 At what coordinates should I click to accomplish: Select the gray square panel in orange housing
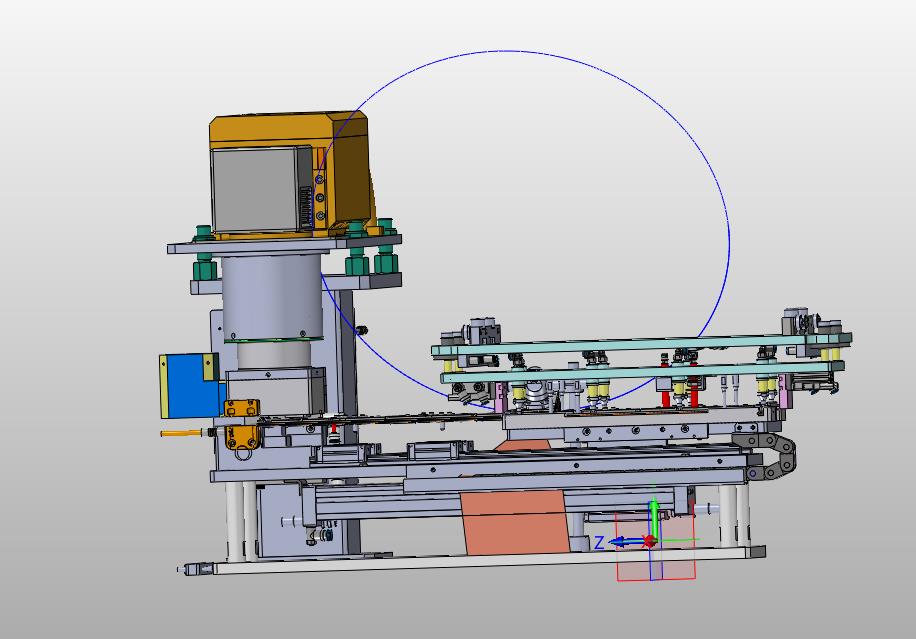[257, 188]
